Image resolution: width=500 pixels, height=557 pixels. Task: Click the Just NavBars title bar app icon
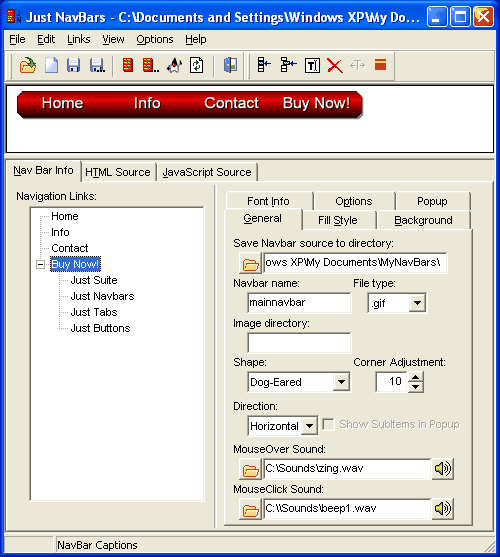[x=14, y=16]
